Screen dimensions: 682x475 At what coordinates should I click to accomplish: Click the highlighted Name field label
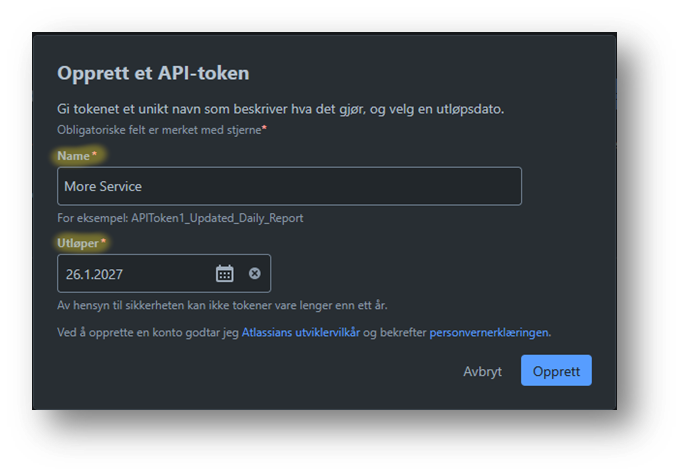point(73,156)
